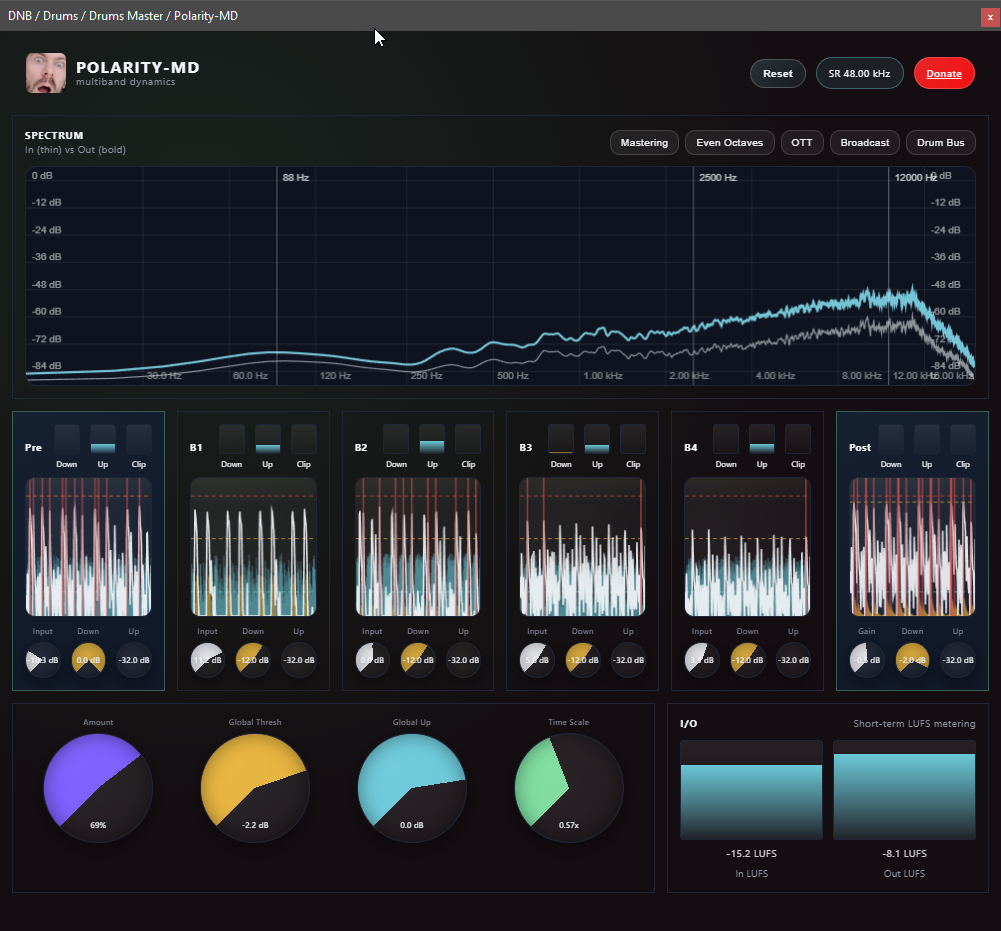The width and height of the screenshot is (1001, 931).
Task: Click the SR 48.00 kHz indicator
Action: pyautogui.click(x=859, y=73)
